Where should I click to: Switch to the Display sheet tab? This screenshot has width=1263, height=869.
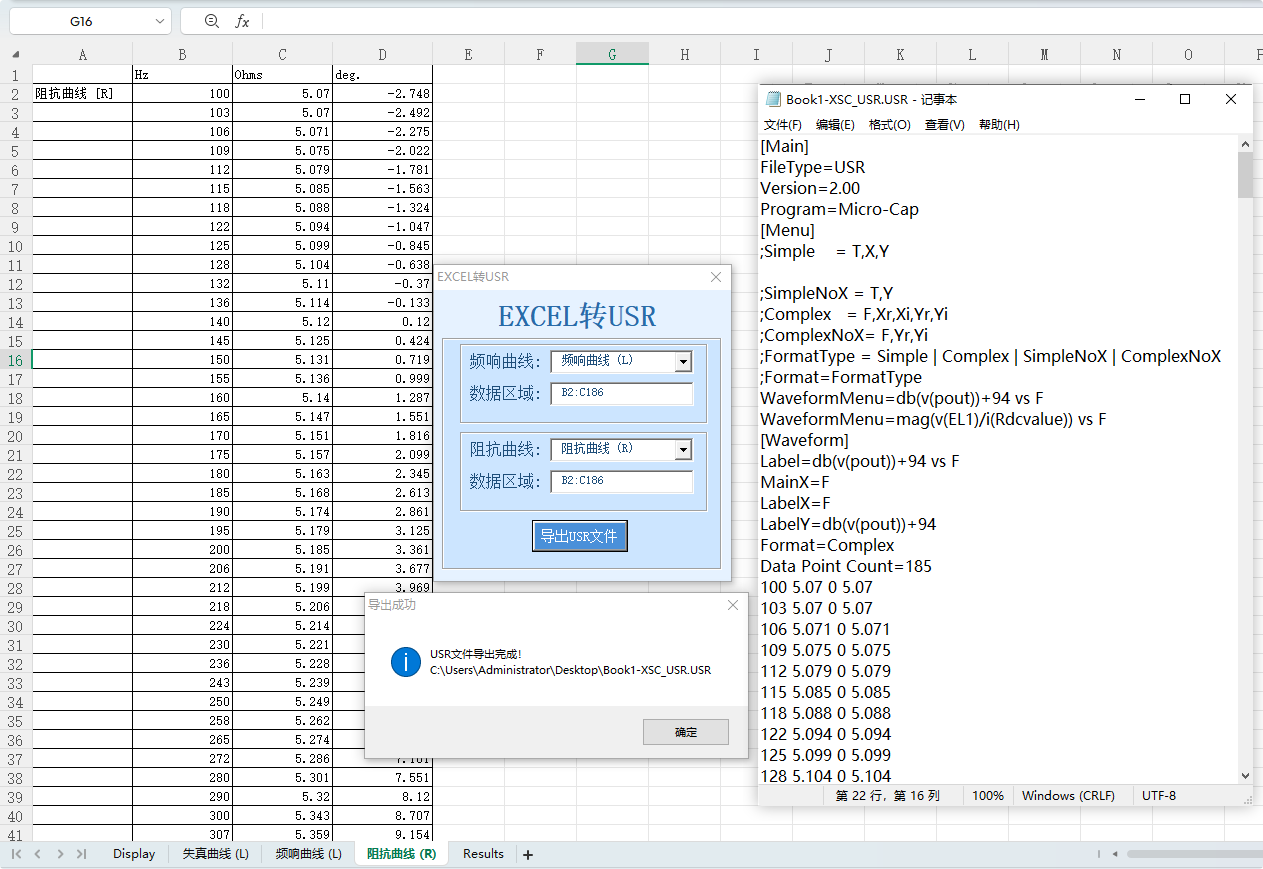point(134,854)
